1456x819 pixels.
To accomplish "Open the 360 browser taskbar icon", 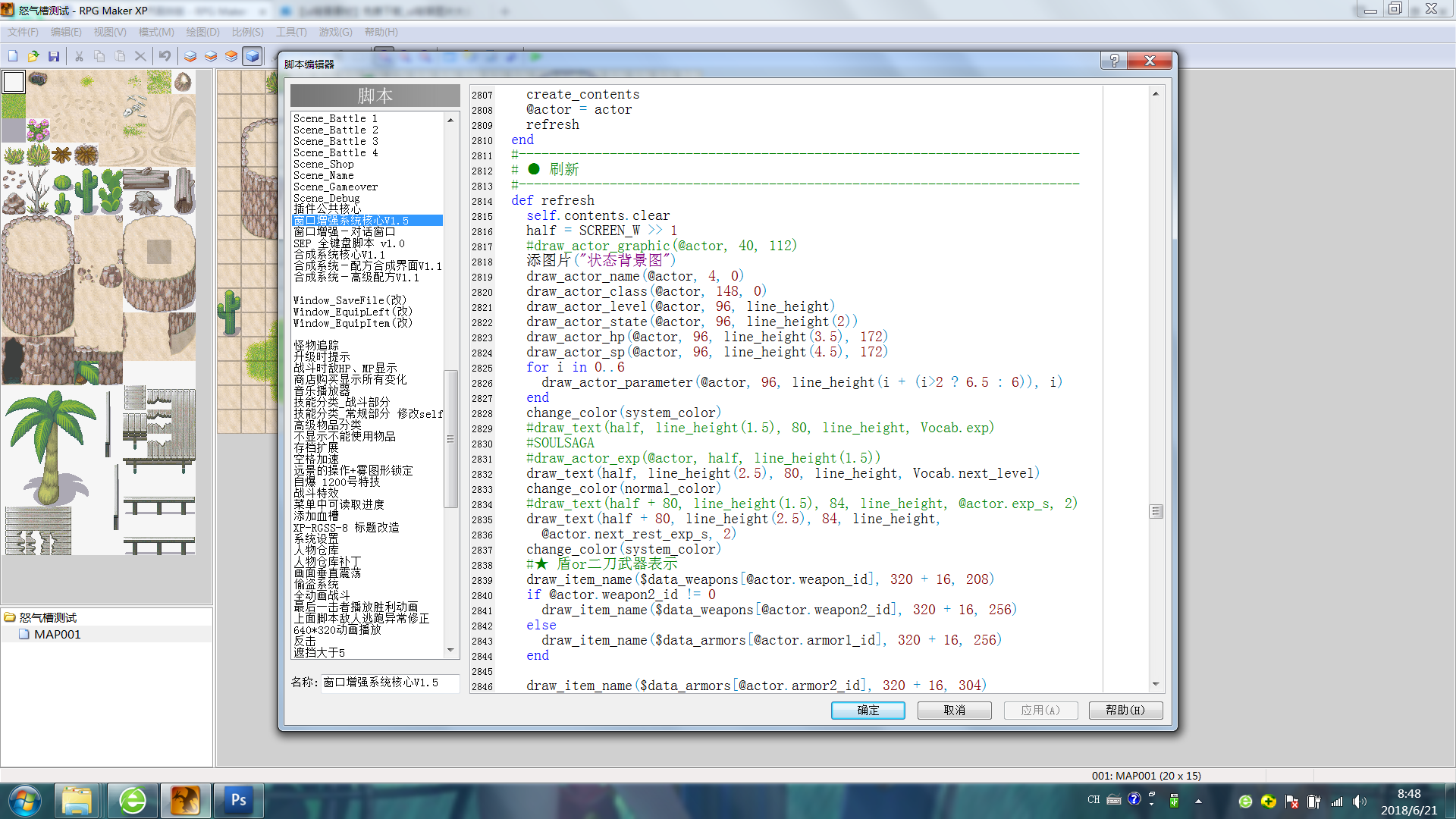I will tap(133, 800).
